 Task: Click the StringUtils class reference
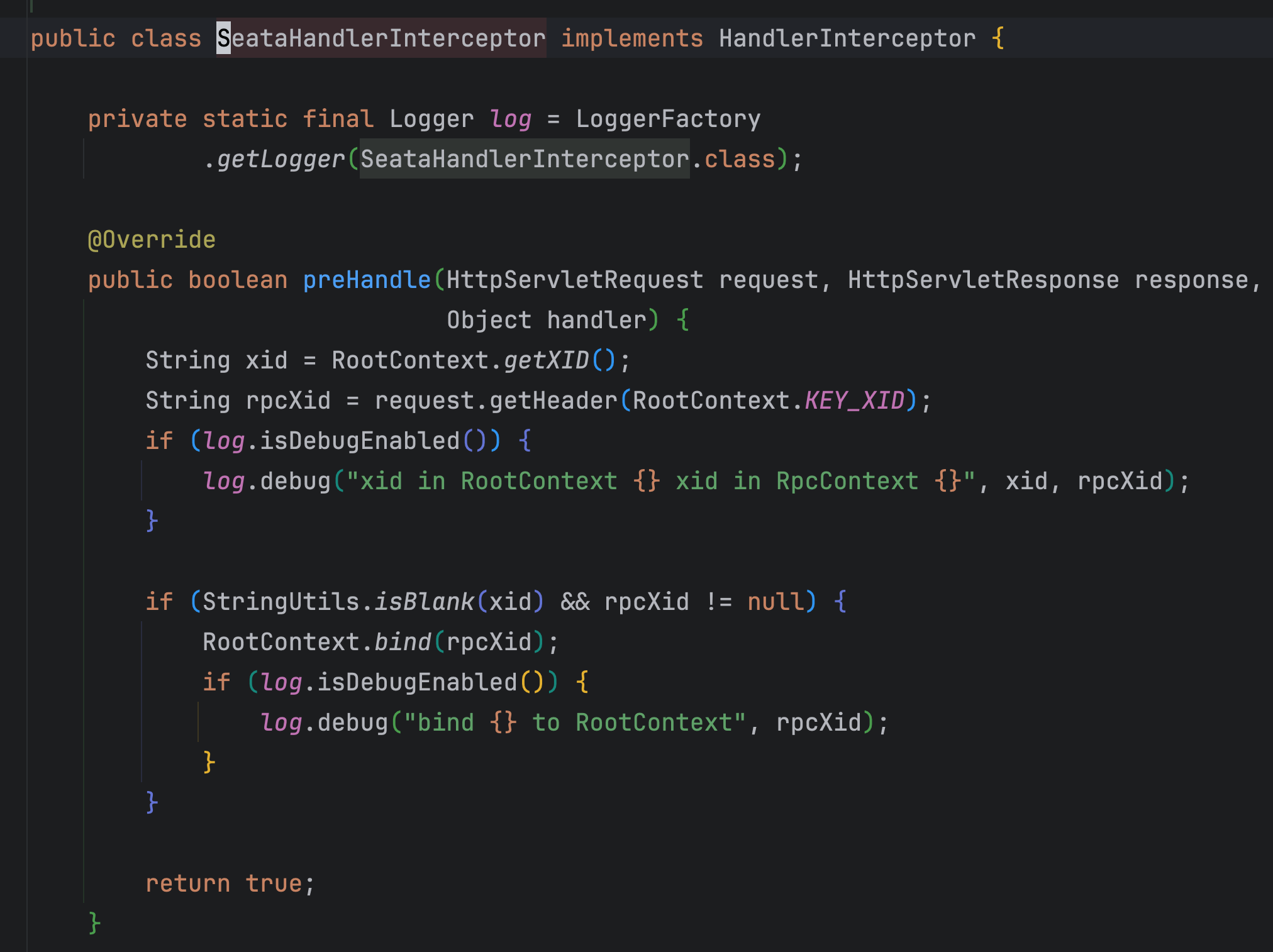[281, 602]
